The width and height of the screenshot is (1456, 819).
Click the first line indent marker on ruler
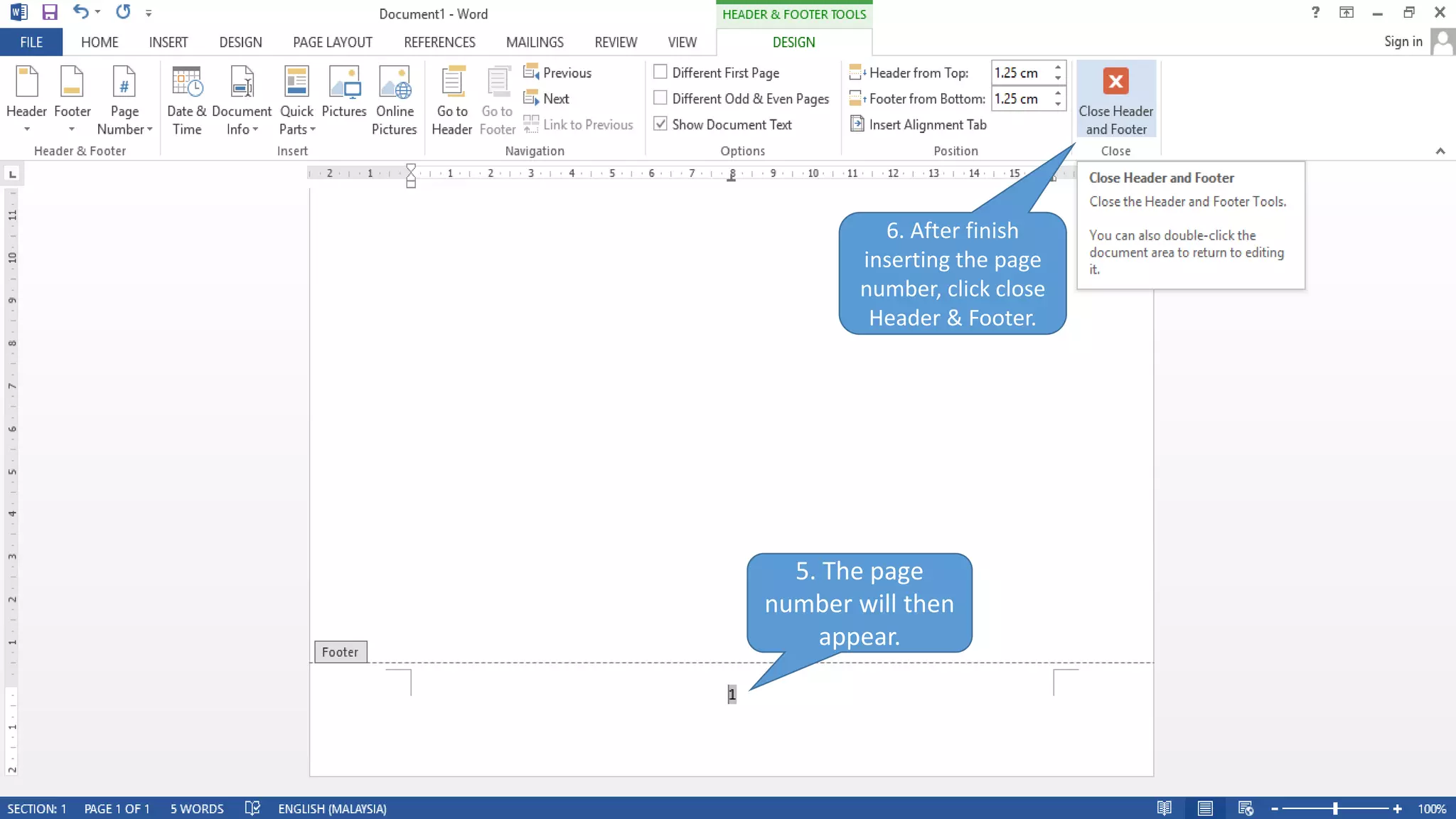tap(411, 169)
